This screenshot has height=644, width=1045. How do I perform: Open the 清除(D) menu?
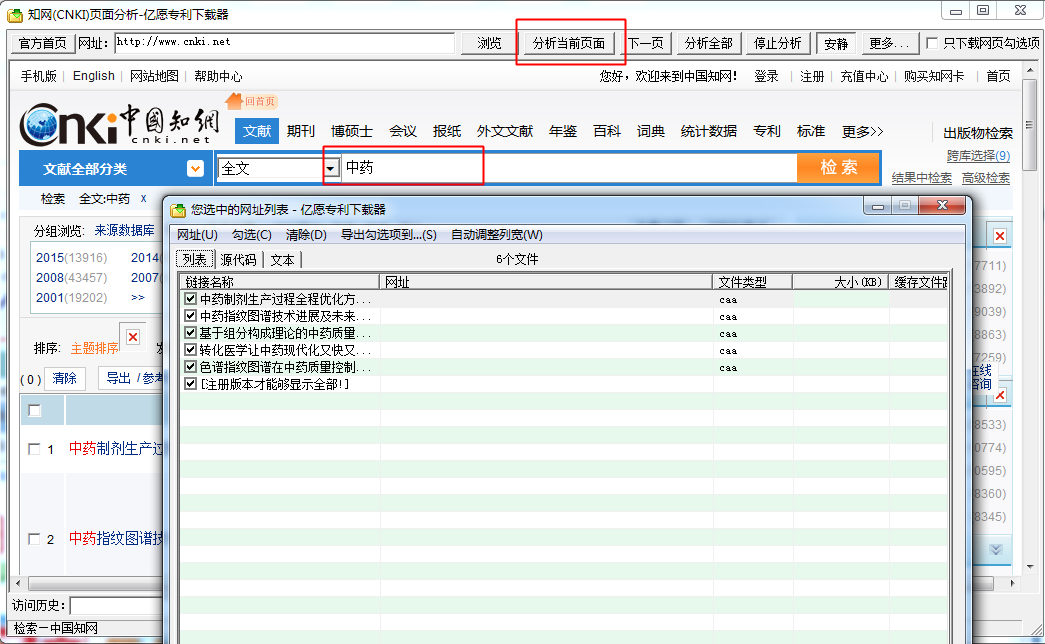pos(306,235)
